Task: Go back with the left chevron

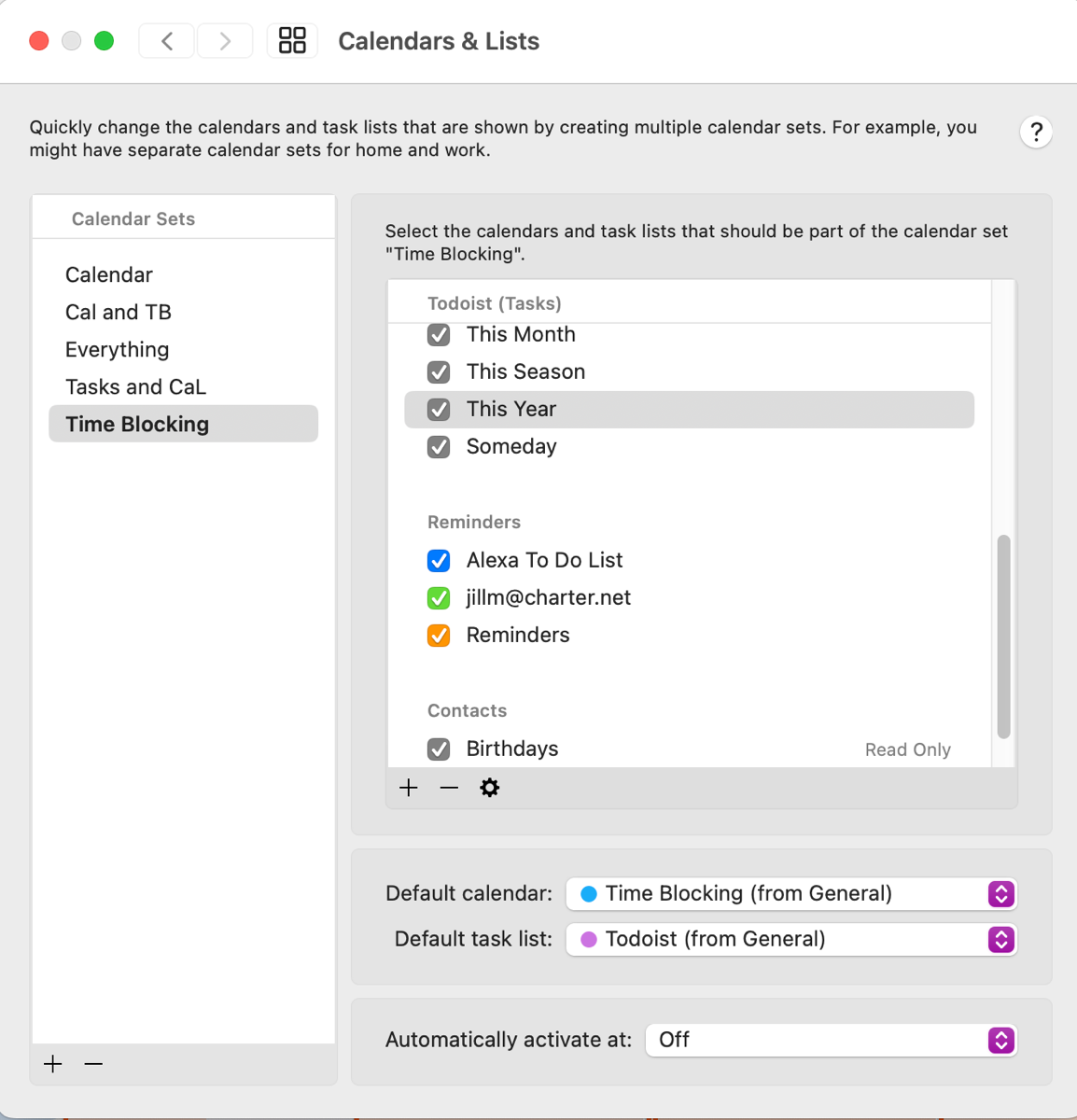Action: (167, 41)
